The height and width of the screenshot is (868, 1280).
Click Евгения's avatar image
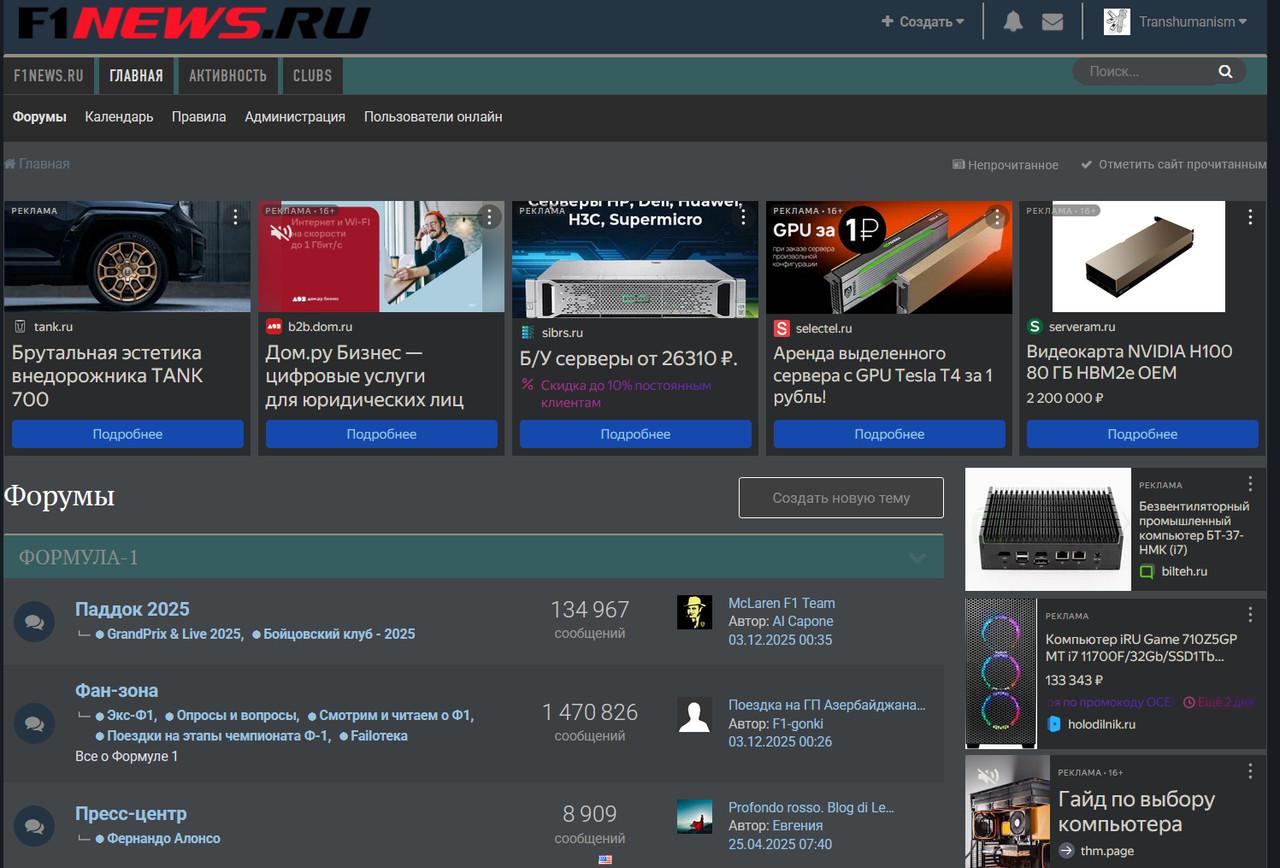[694, 816]
